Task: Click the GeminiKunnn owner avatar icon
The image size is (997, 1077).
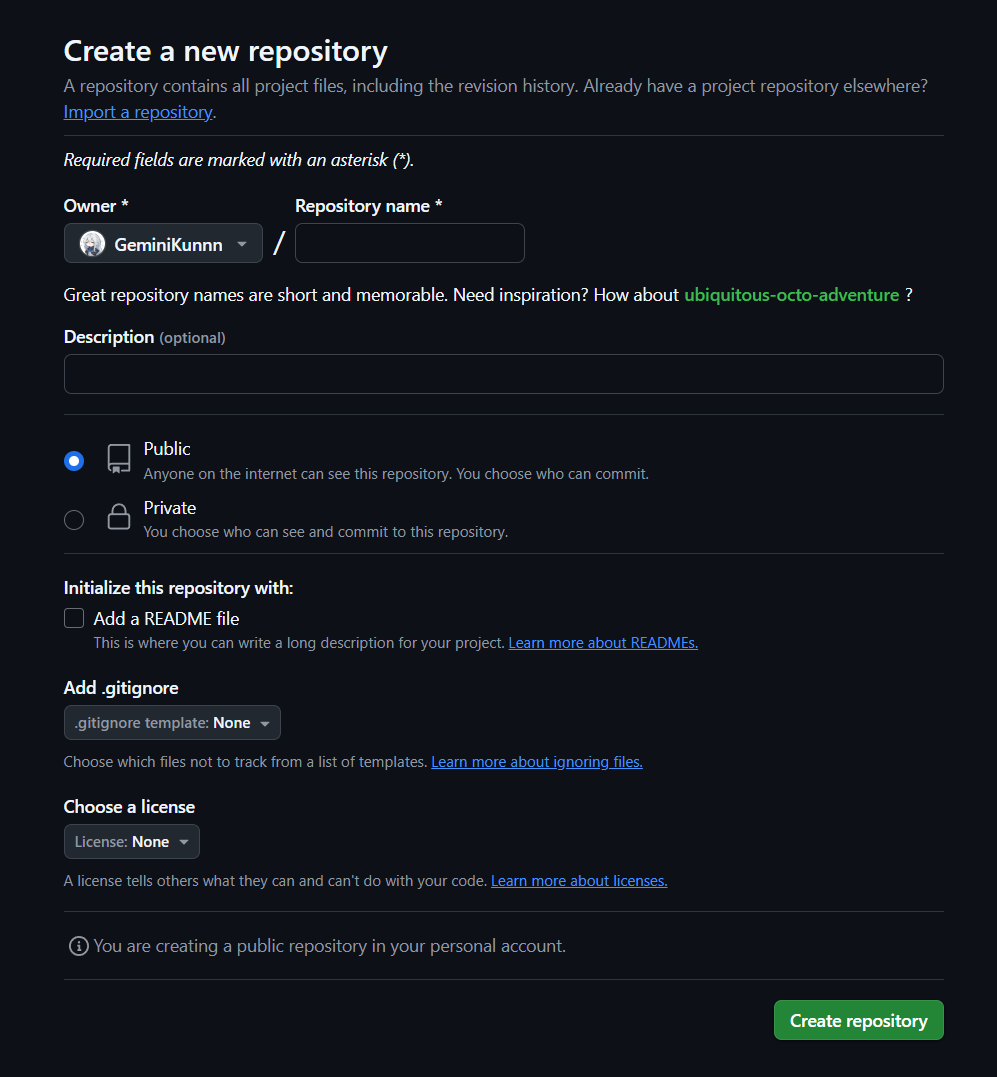Action: coord(92,244)
